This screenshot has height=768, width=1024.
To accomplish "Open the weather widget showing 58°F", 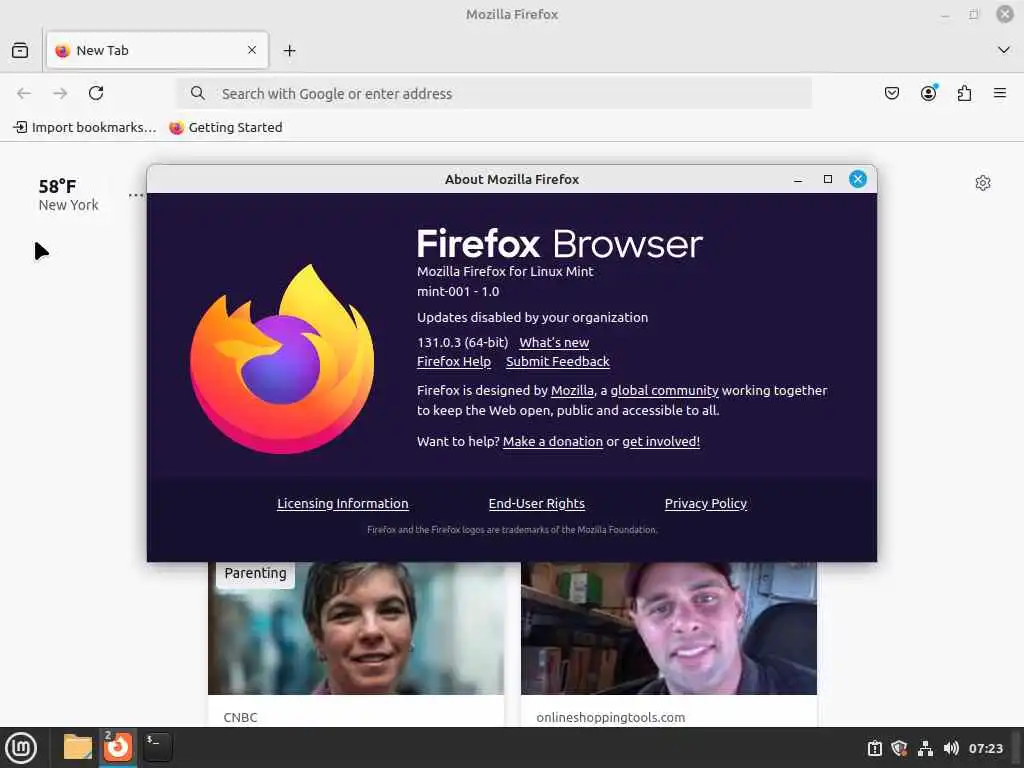I will coord(68,195).
